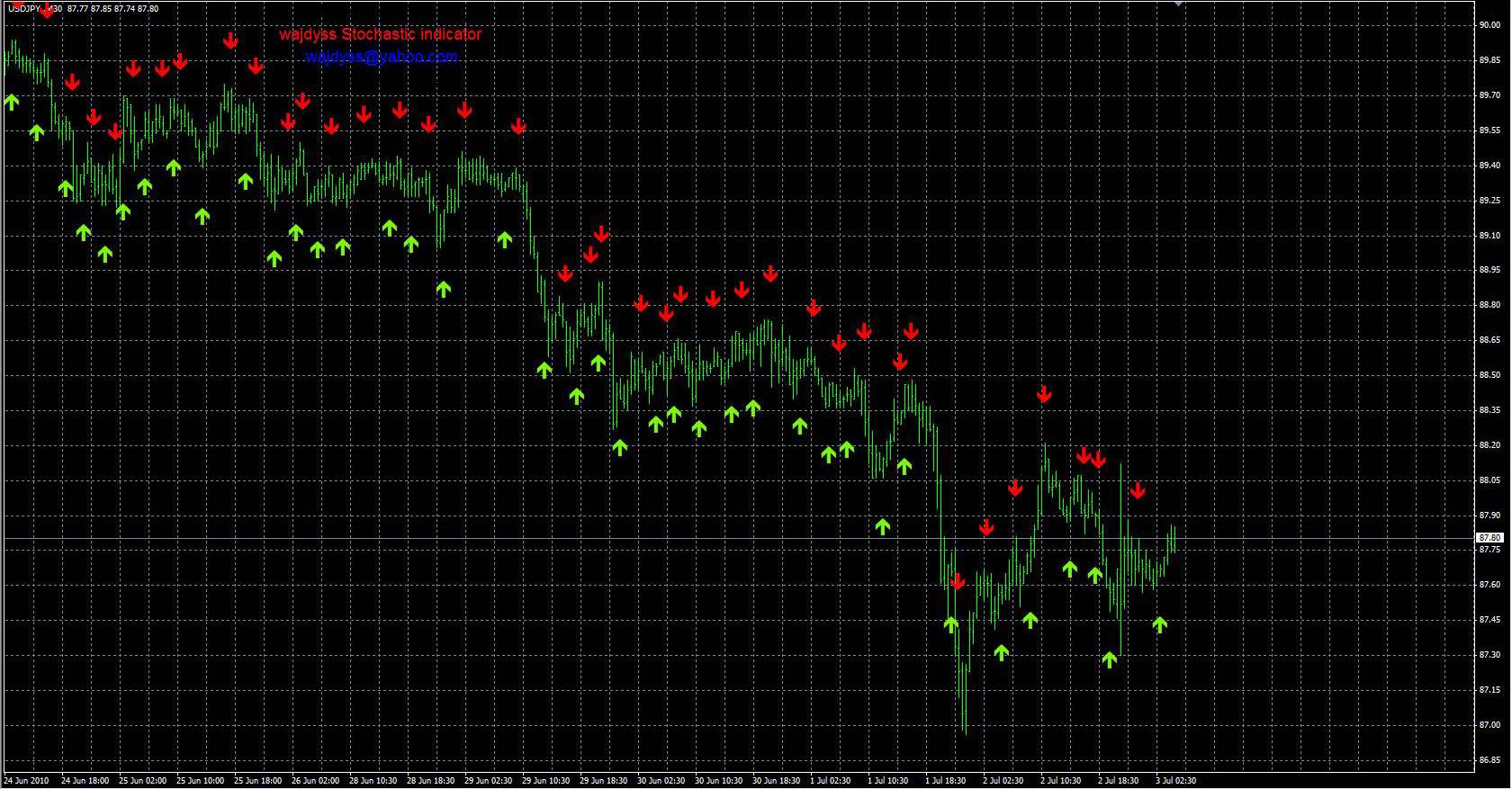Select the rightmost red down arrow signal
Viewport: 1512px width, 789px height.
(x=1138, y=490)
